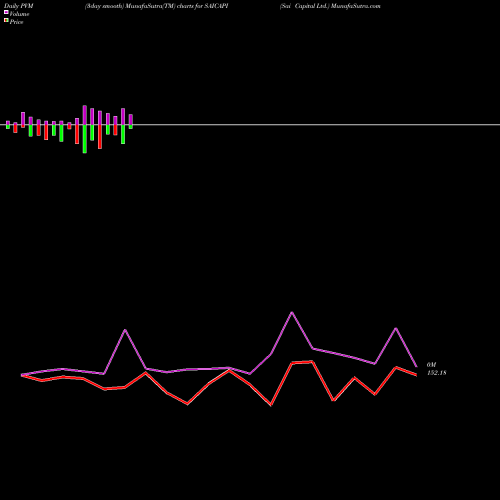Click the 'Price' legend label
This screenshot has height=500, width=500.
click(16, 22)
